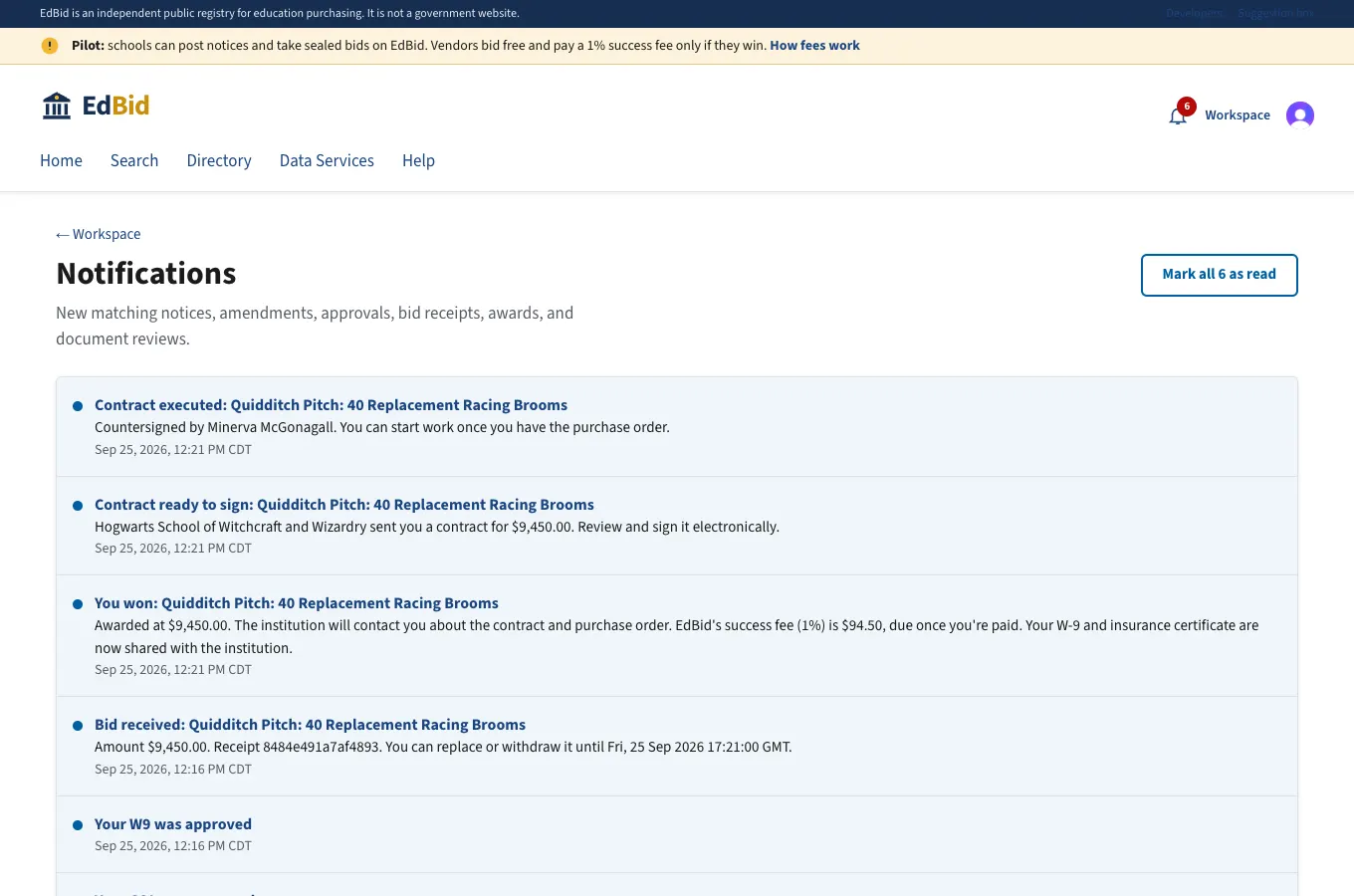Click unread dot beside Contract executed notification
The width and height of the screenshot is (1354, 896).
click(78, 406)
